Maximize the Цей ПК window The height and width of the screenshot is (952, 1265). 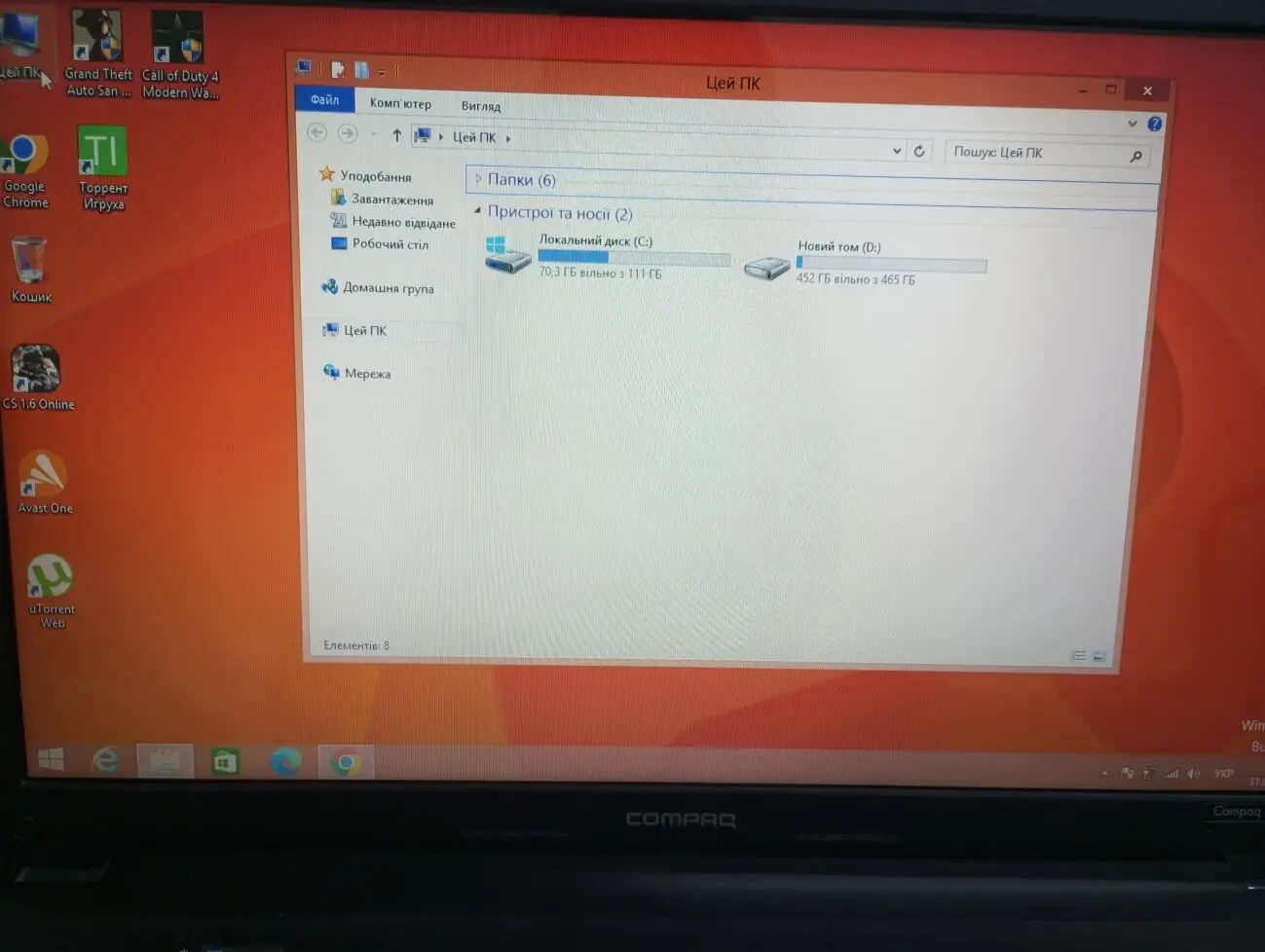point(1111,90)
